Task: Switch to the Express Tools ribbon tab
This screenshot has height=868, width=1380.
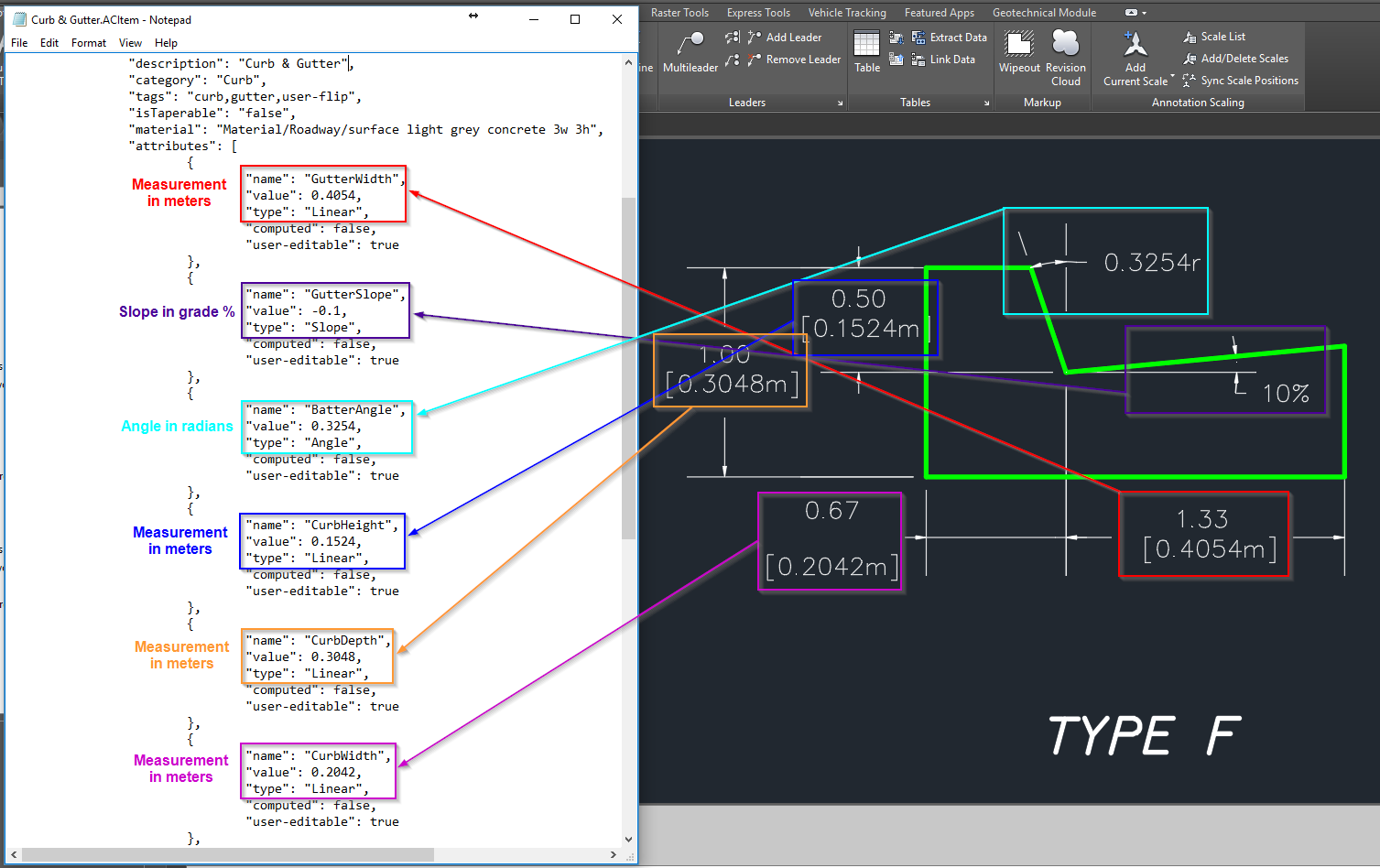Action: 758,12
